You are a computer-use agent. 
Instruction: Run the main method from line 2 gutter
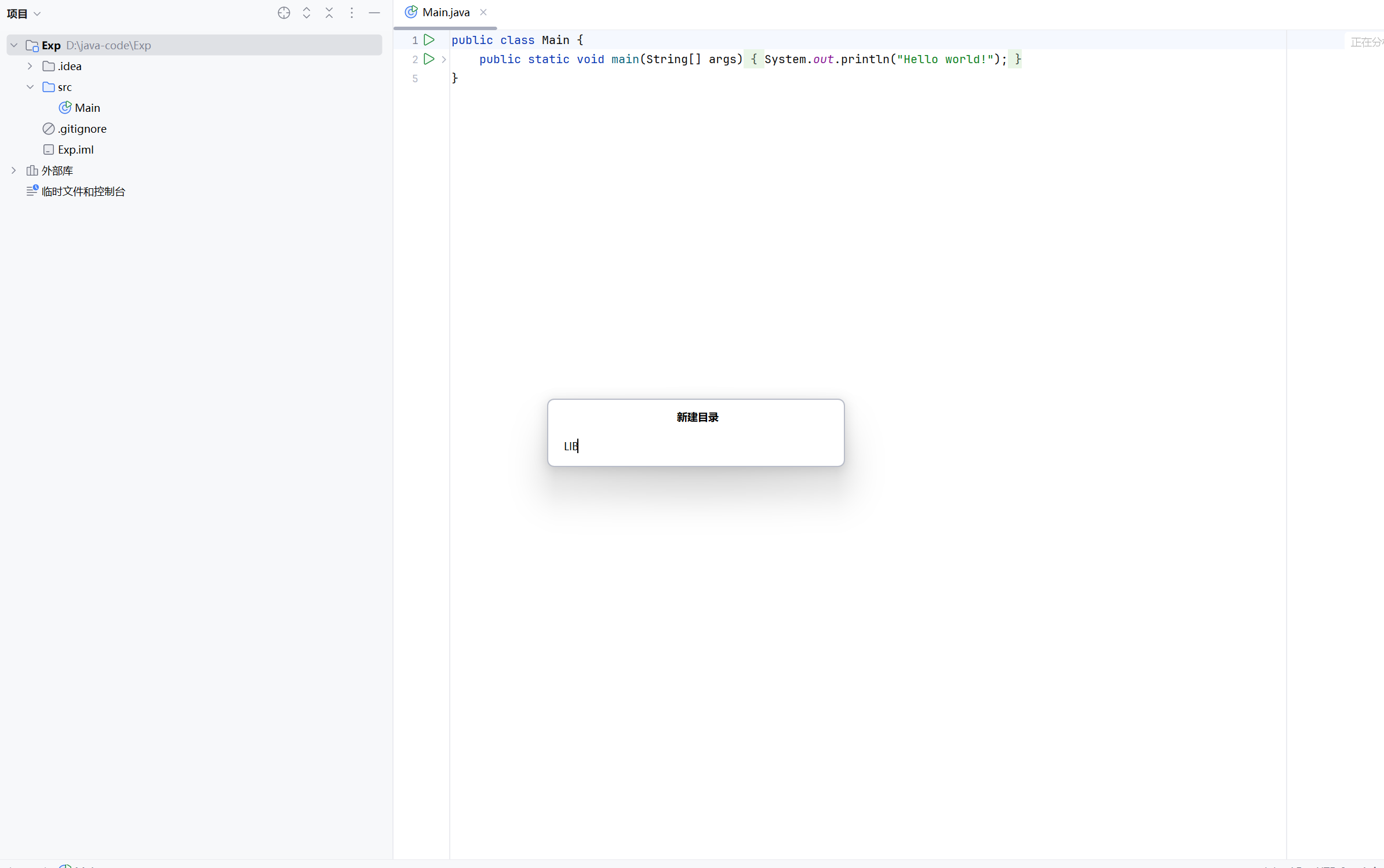click(x=429, y=59)
